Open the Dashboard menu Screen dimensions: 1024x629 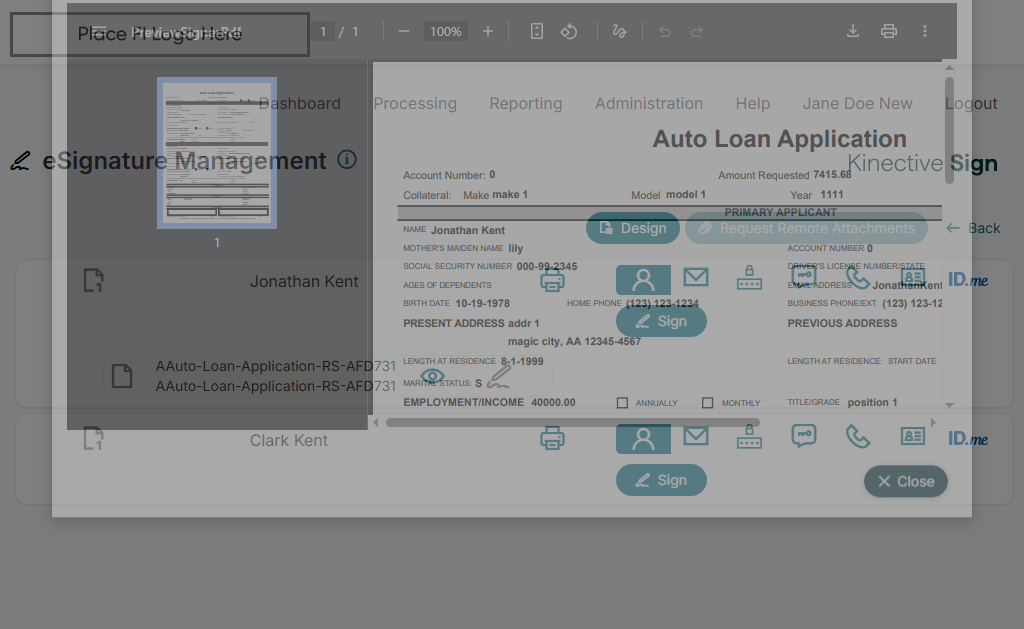tap(300, 103)
